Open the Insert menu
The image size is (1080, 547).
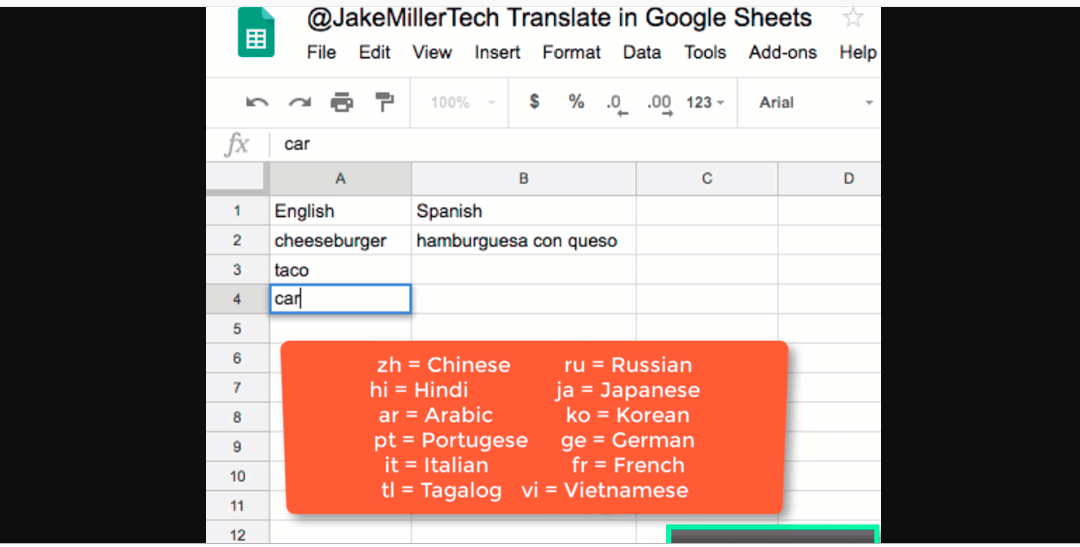[x=497, y=52]
